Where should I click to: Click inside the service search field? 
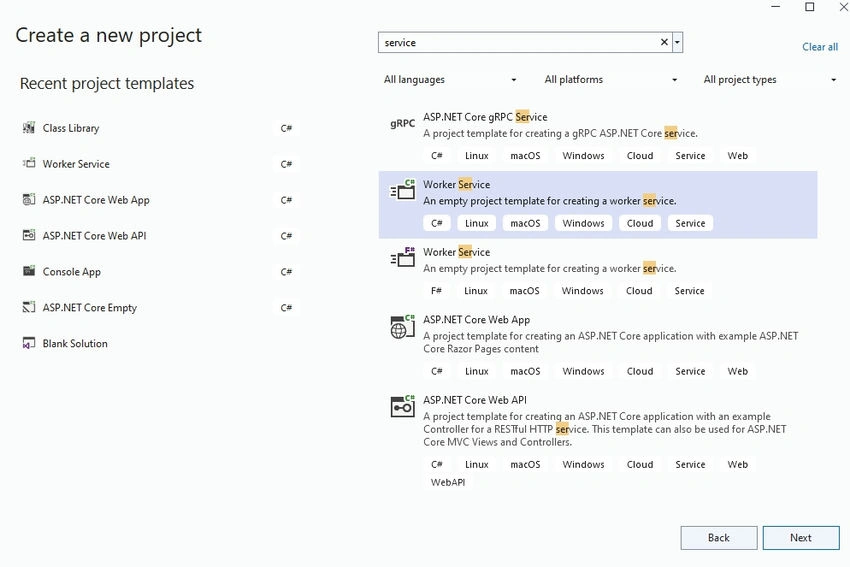[518, 42]
